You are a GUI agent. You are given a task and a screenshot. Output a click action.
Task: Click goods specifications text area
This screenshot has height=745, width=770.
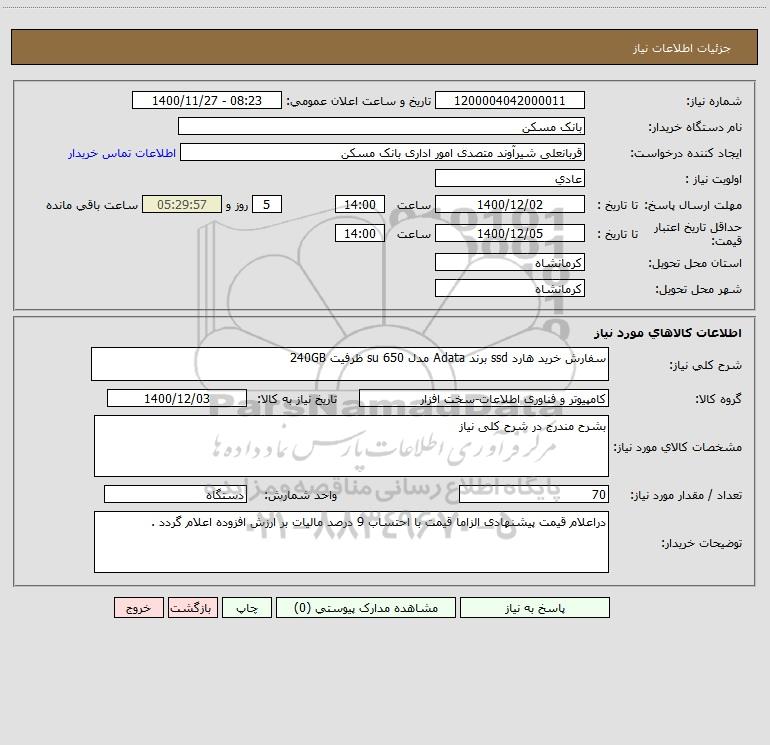click(351, 446)
